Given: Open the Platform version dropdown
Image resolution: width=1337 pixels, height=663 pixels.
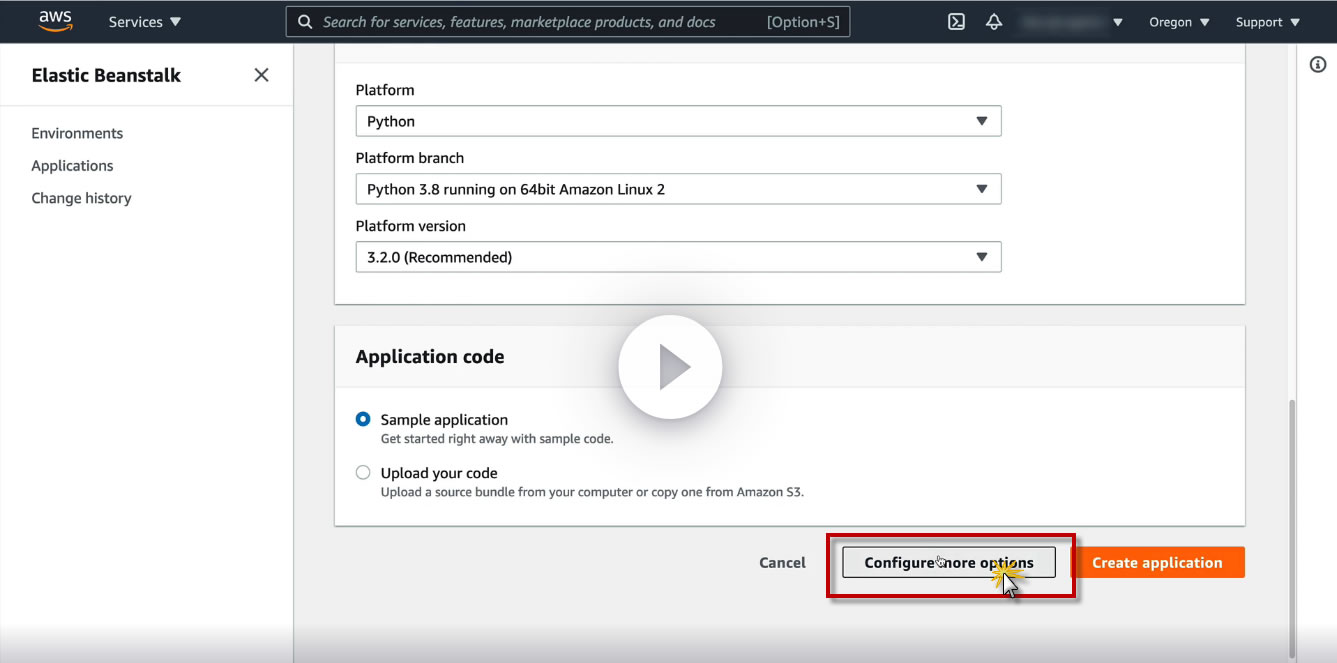Looking at the screenshot, I should (x=678, y=257).
